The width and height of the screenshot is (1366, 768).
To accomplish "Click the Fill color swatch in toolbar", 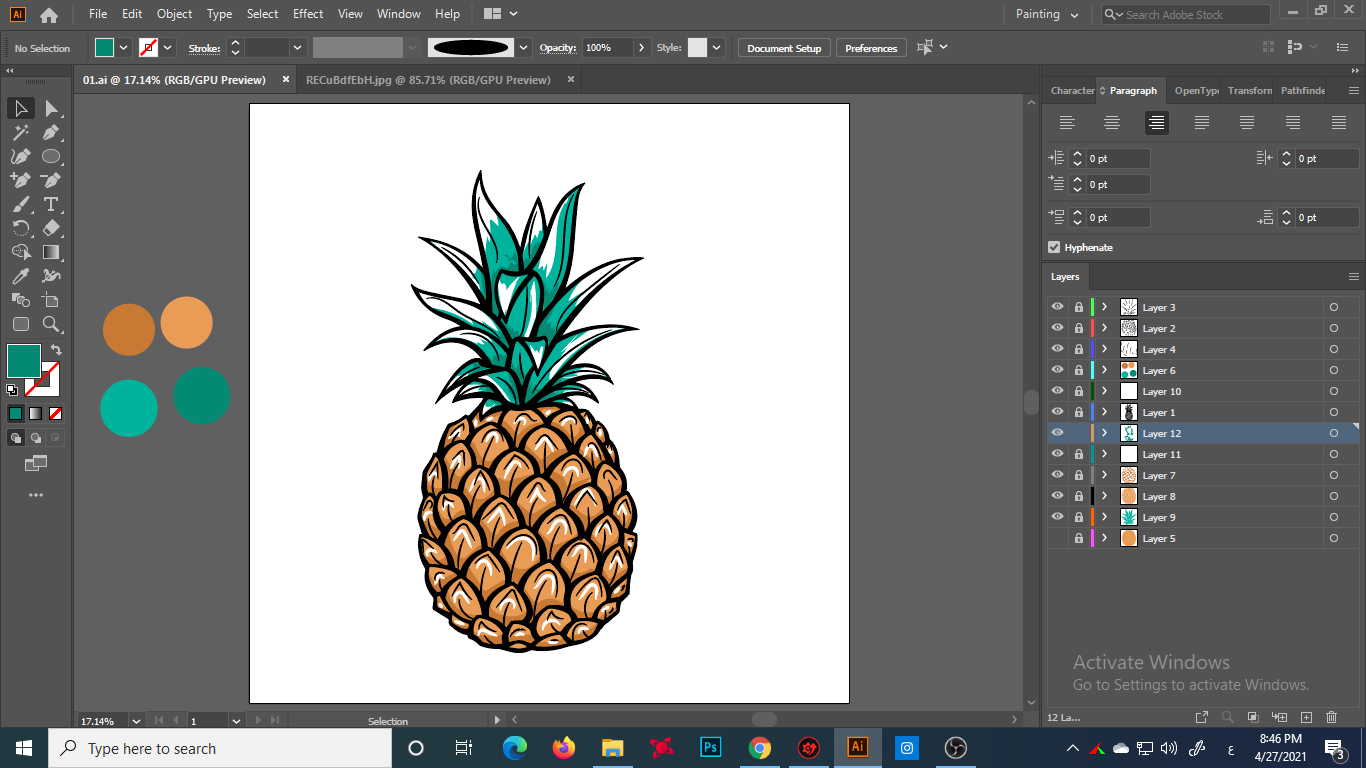I will pos(24,361).
